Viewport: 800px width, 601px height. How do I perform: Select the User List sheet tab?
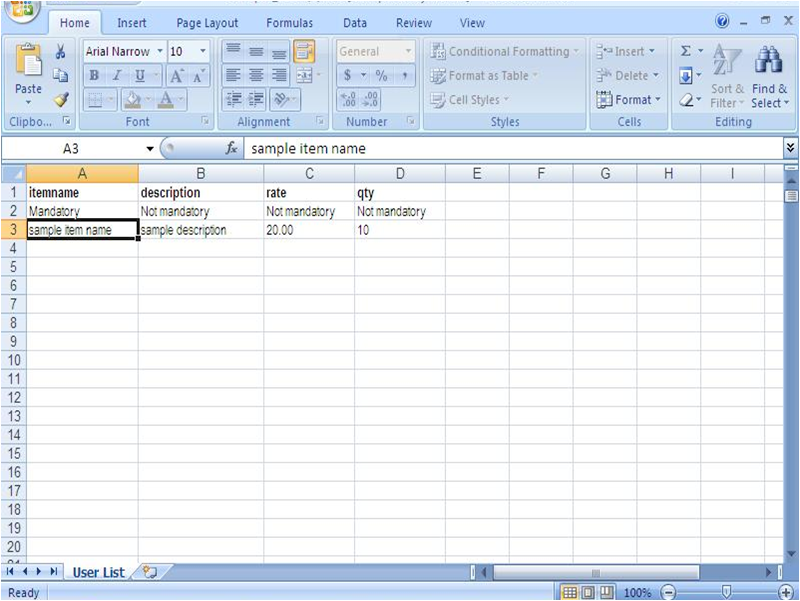(98, 572)
